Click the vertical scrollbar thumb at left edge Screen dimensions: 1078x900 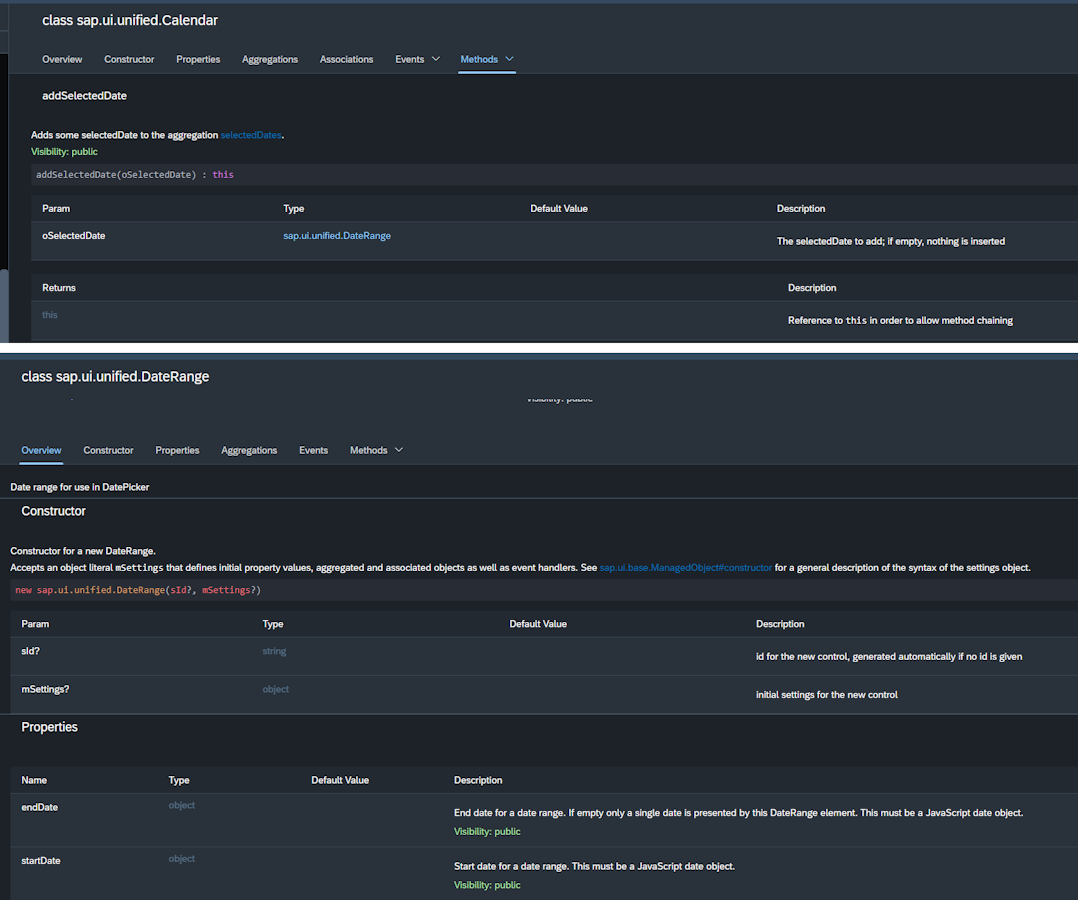(4, 306)
